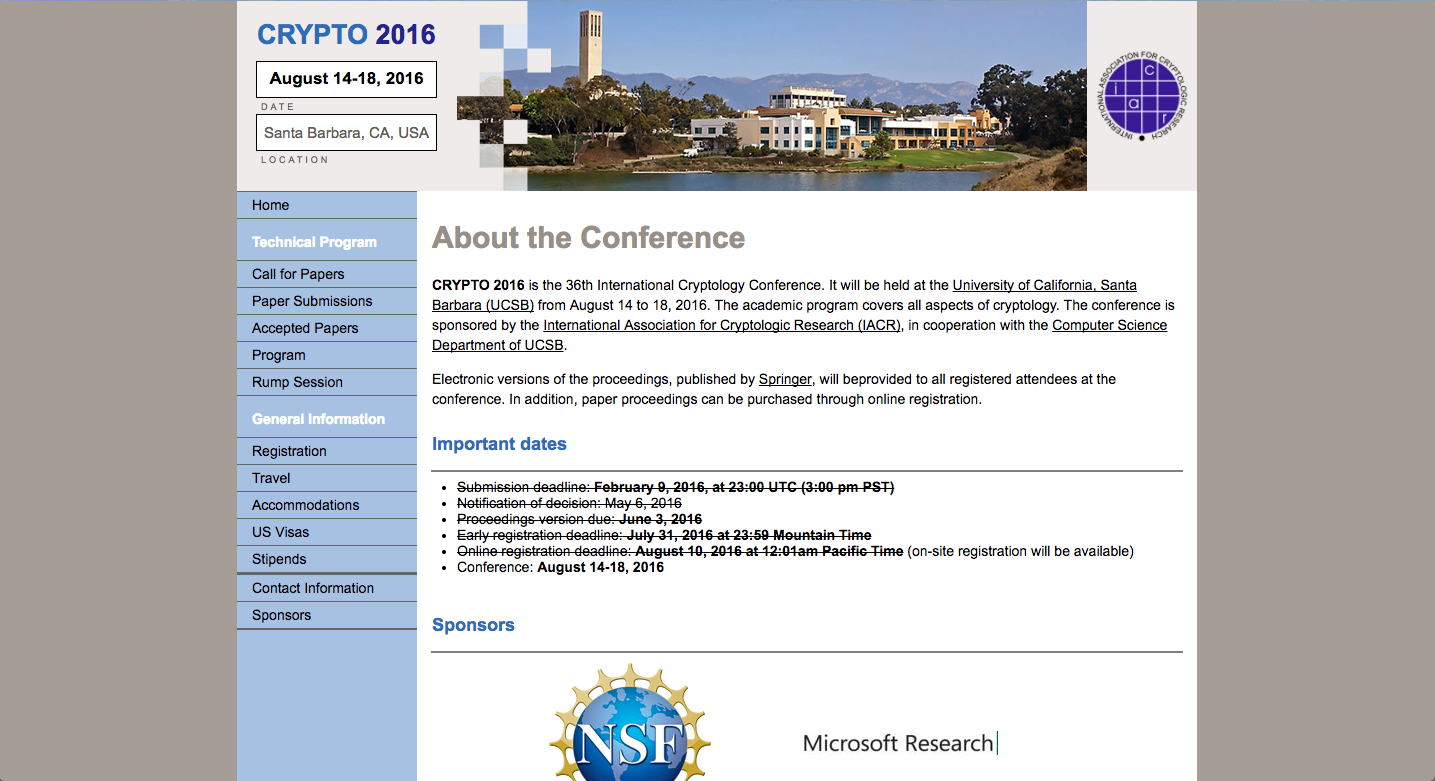Go to the Travel page
1435x781 pixels.
click(x=327, y=478)
